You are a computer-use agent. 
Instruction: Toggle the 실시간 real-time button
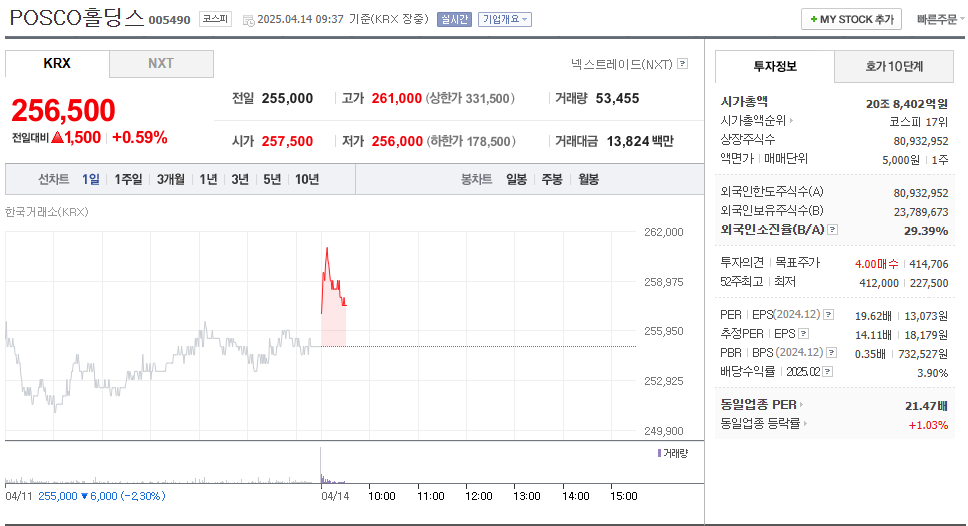coord(454,20)
